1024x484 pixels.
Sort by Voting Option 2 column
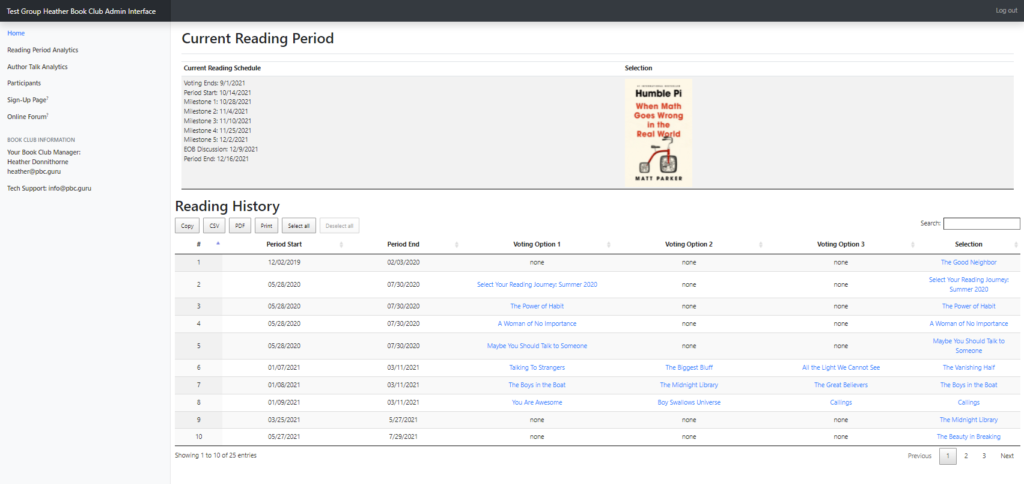pyautogui.click(x=688, y=244)
